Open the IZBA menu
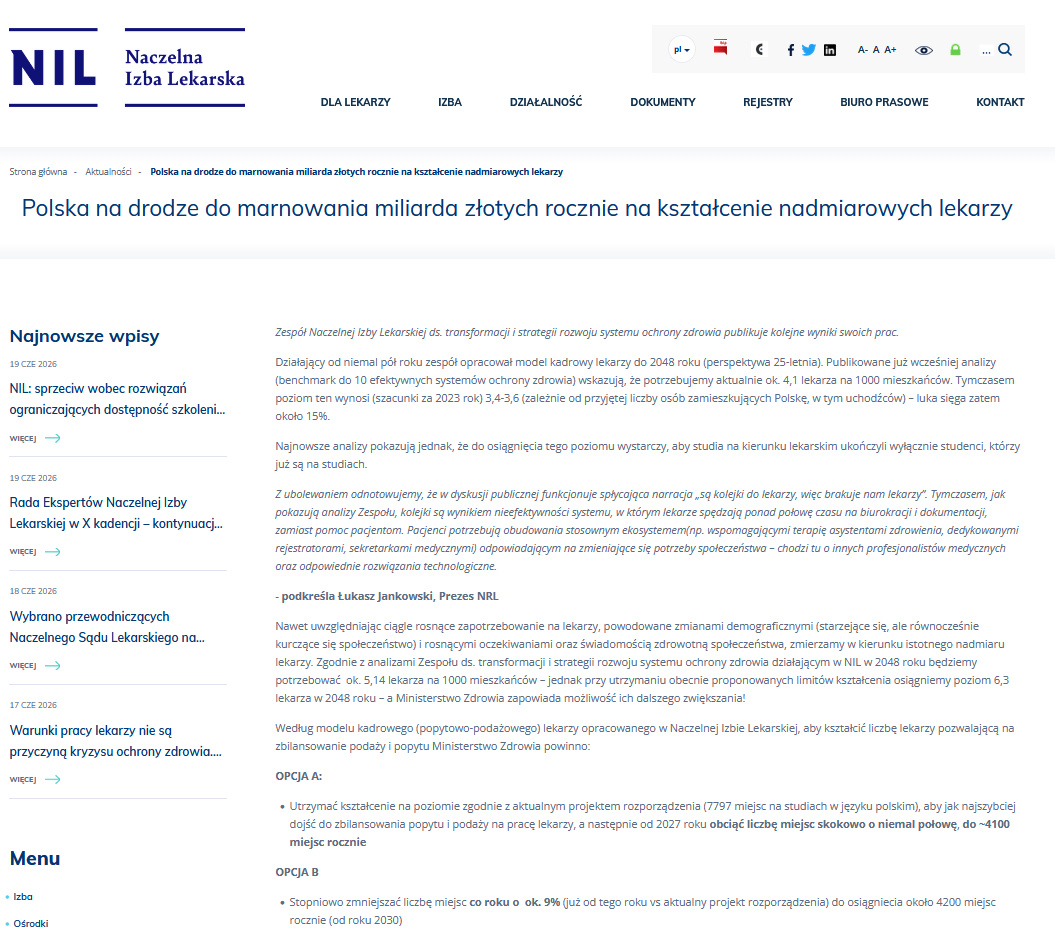This screenshot has width=1055, height=930. coord(450,102)
